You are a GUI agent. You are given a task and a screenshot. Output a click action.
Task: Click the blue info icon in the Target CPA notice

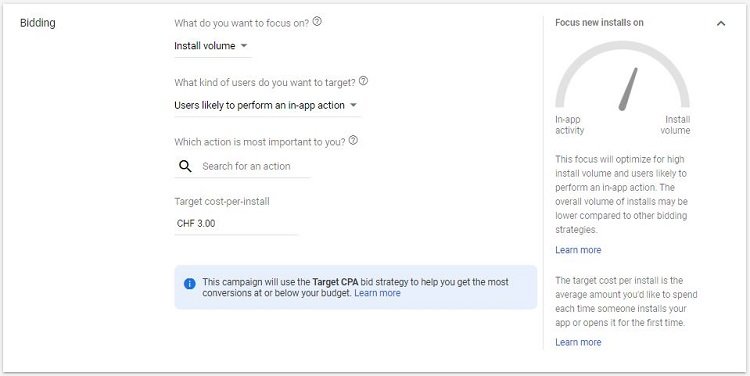189,284
